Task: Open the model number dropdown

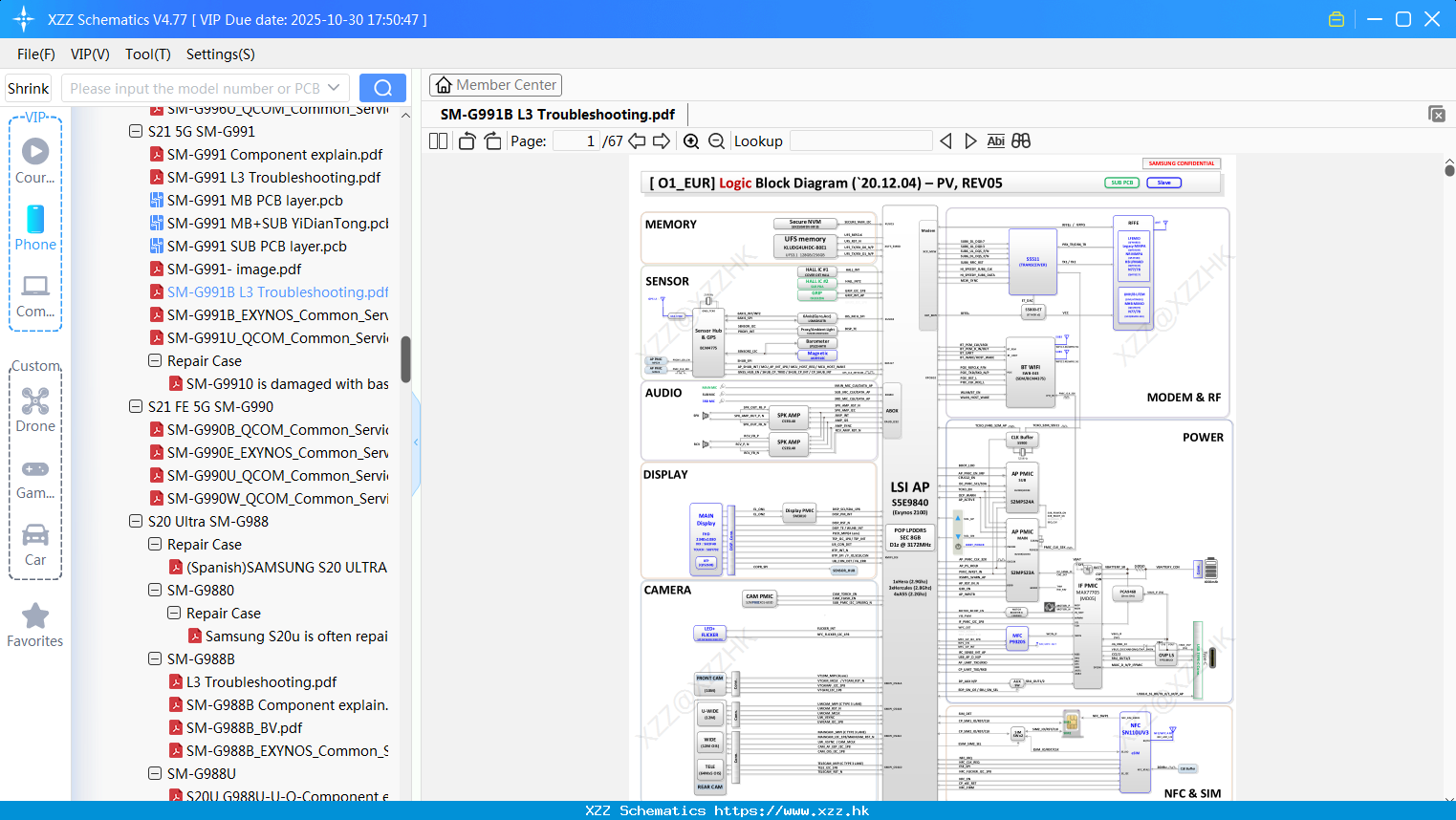Action: [334, 88]
